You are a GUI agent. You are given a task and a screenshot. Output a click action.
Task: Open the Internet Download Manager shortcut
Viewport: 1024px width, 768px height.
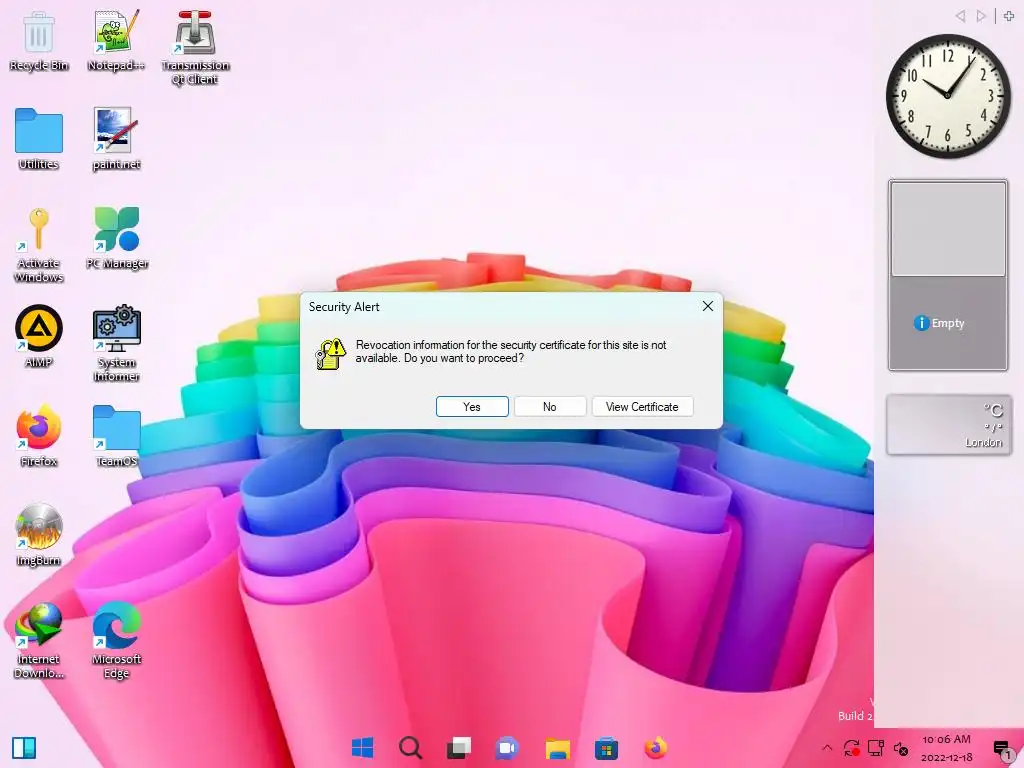(x=39, y=640)
